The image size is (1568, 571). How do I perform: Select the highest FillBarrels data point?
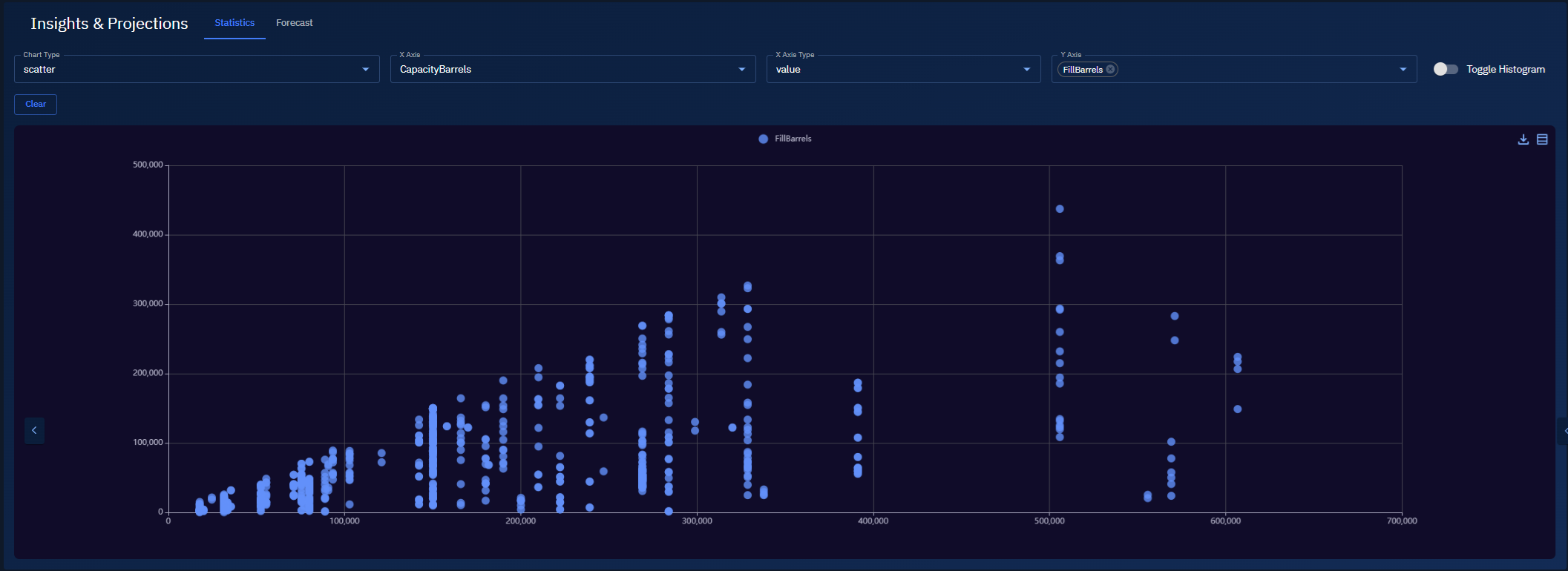coord(1060,209)
